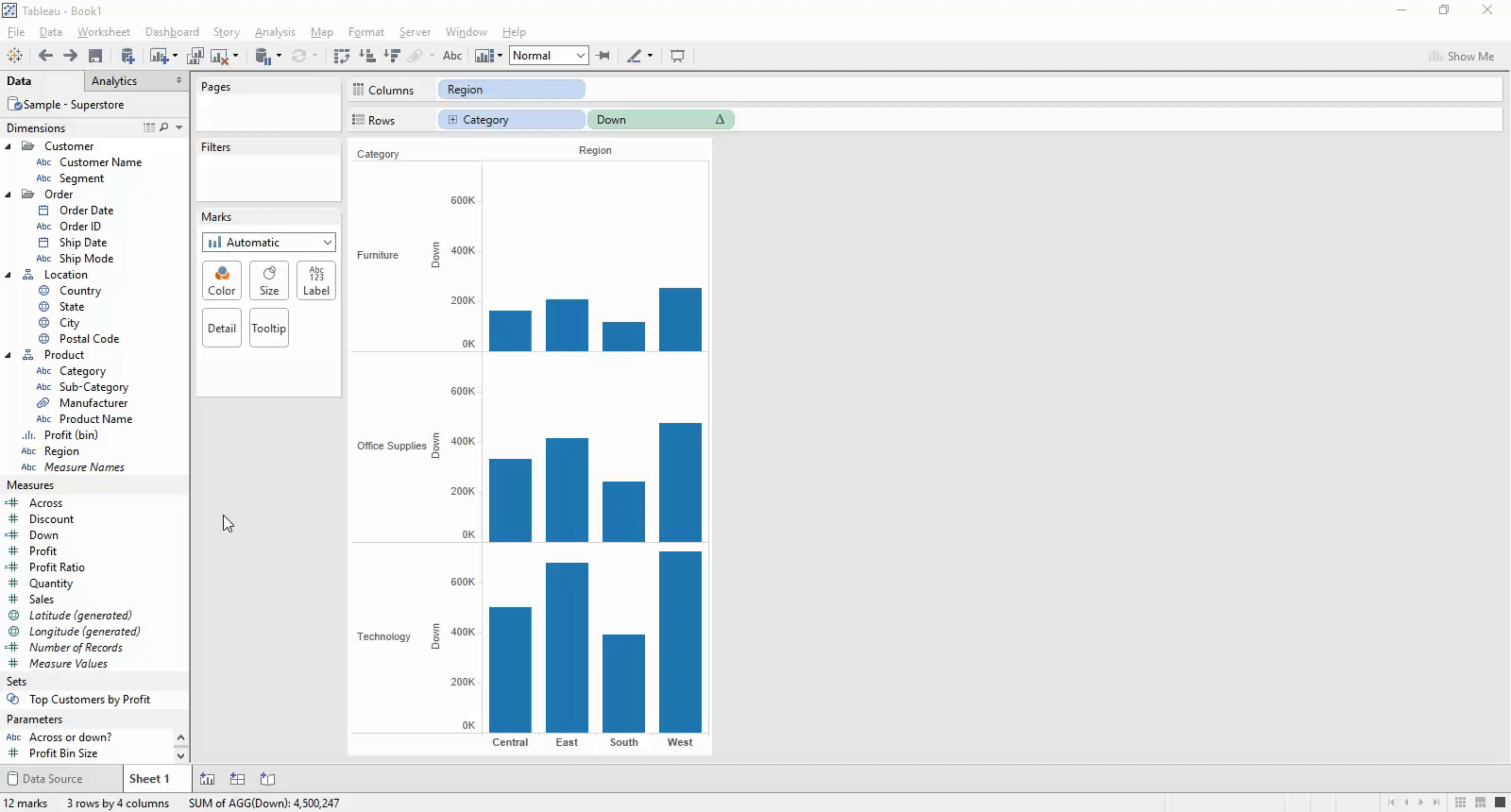Click the Tableau start page logo icon
Screen dimensions: 1511x812
pyautogui.click(x=15, y=56)
